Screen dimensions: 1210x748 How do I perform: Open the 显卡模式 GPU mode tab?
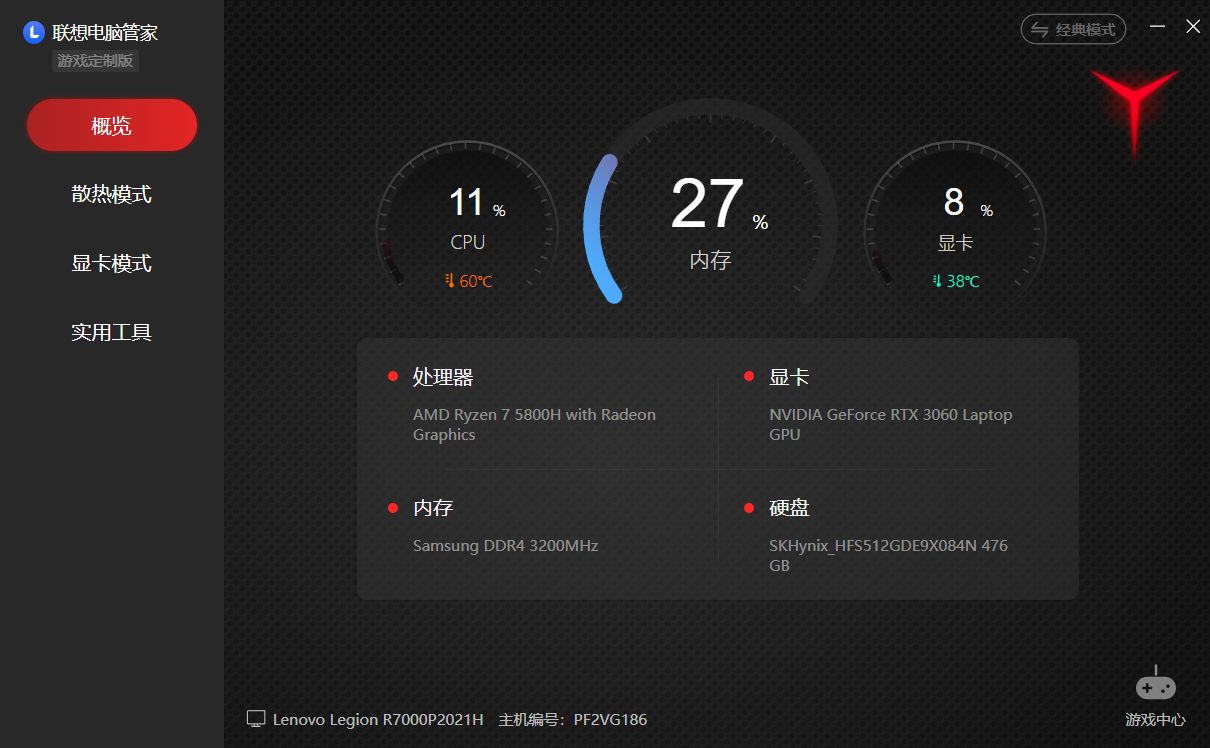point(112,263)
